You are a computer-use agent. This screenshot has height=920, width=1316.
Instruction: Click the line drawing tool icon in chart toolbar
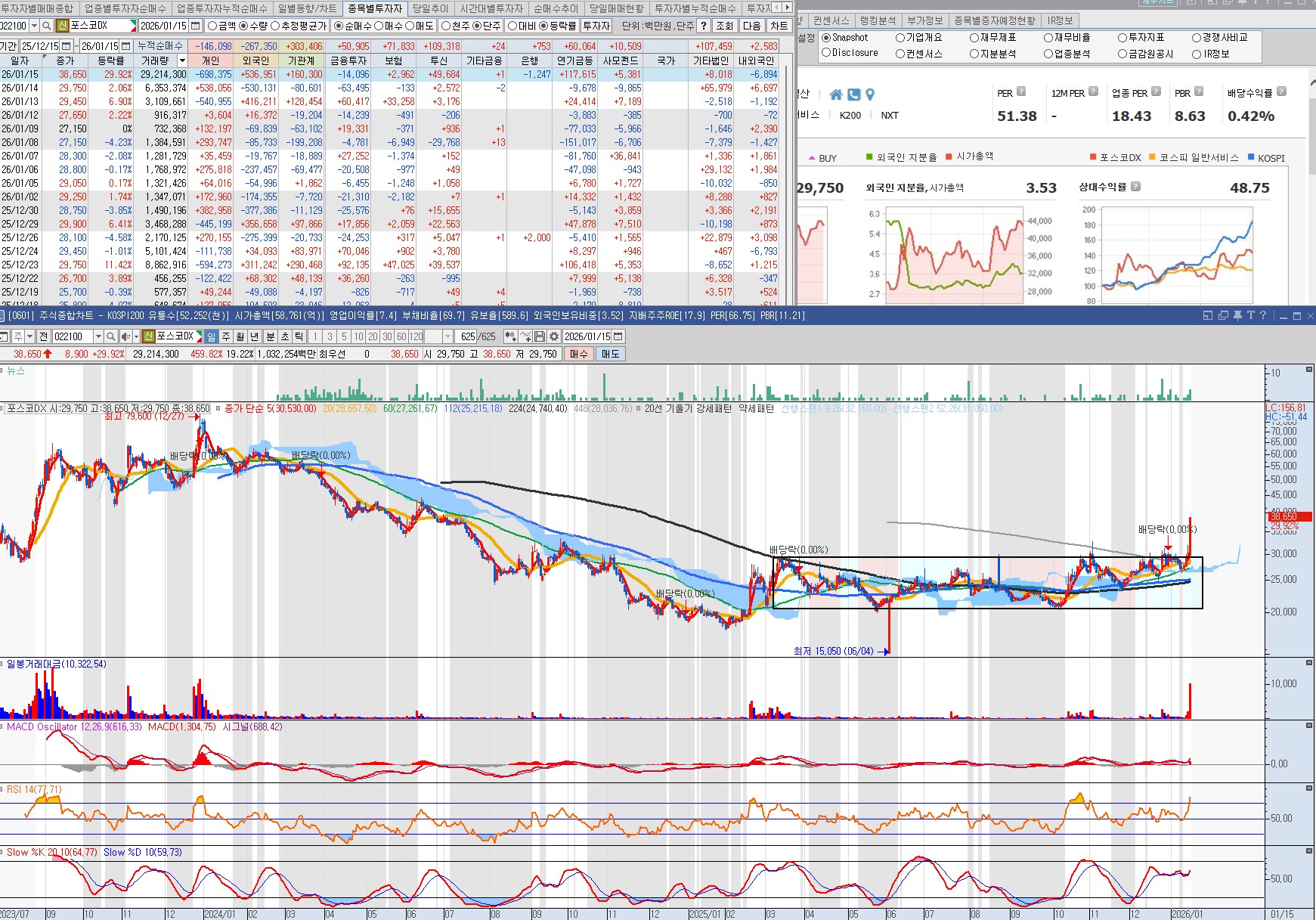coord(525,336)
